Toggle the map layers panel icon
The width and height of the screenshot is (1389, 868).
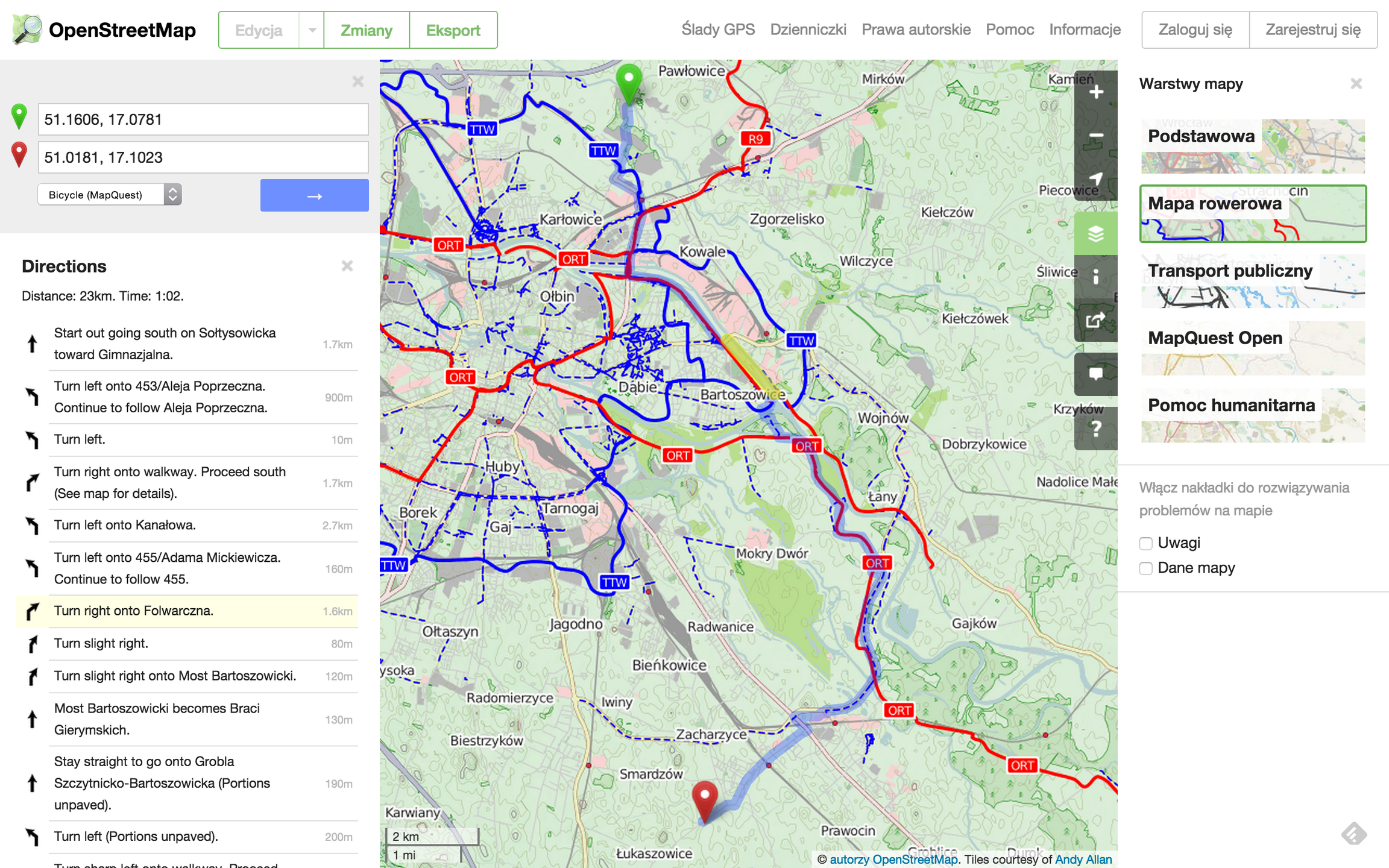[x=1096, y=233]
